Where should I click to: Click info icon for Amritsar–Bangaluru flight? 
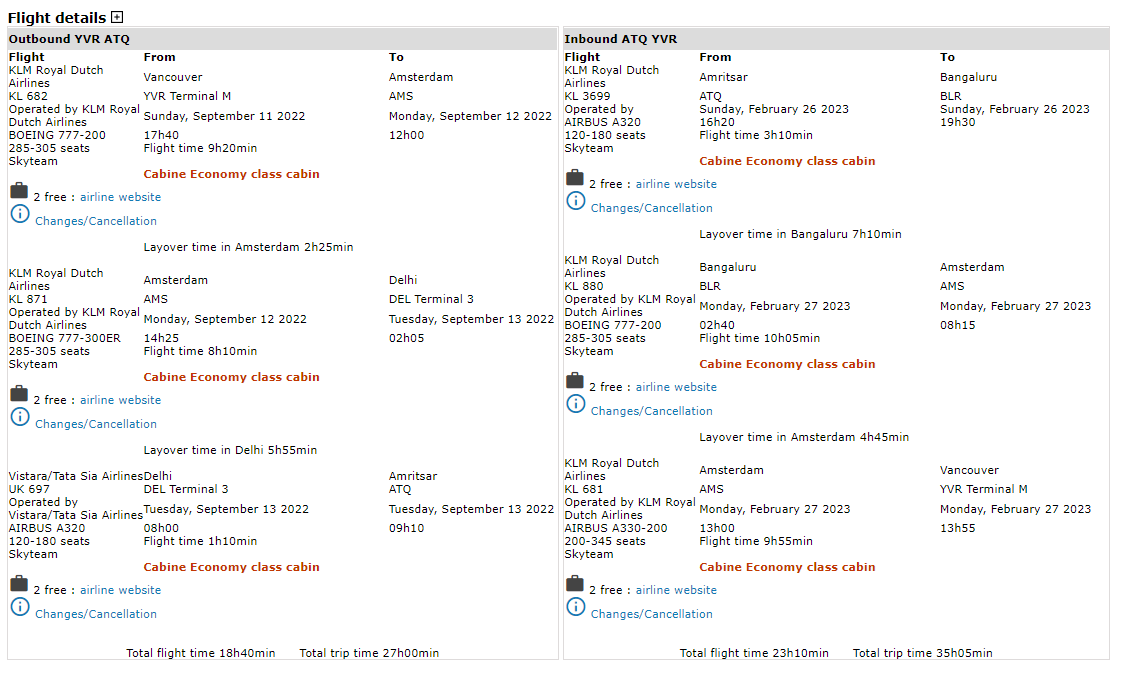point(576,201)
